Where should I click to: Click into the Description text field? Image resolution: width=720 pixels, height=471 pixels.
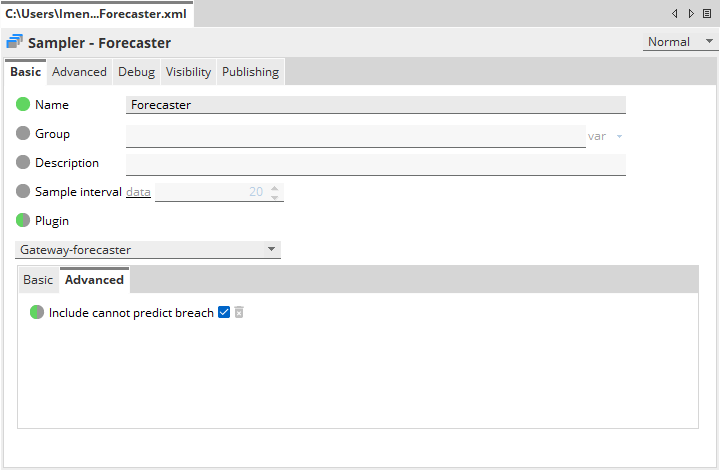coord(375,163)
